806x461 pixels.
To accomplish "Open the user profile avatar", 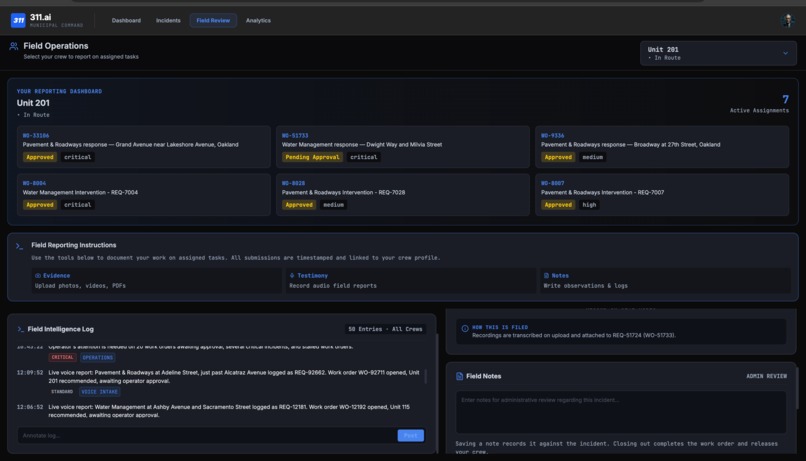I will pyautogui.click(x=787, y=21).
